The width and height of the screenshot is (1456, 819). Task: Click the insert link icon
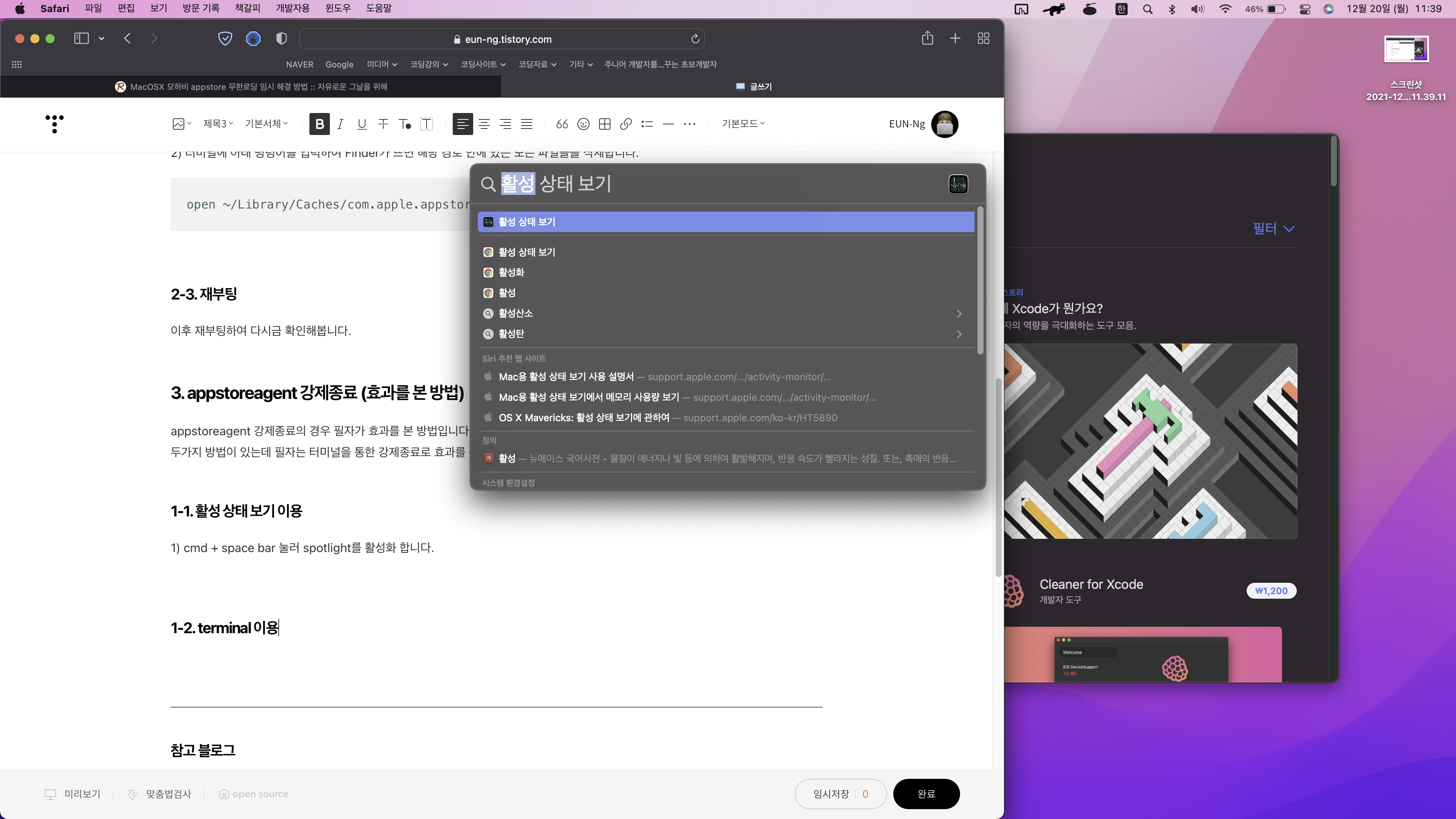pyautogui.click(x=626, y=124)
